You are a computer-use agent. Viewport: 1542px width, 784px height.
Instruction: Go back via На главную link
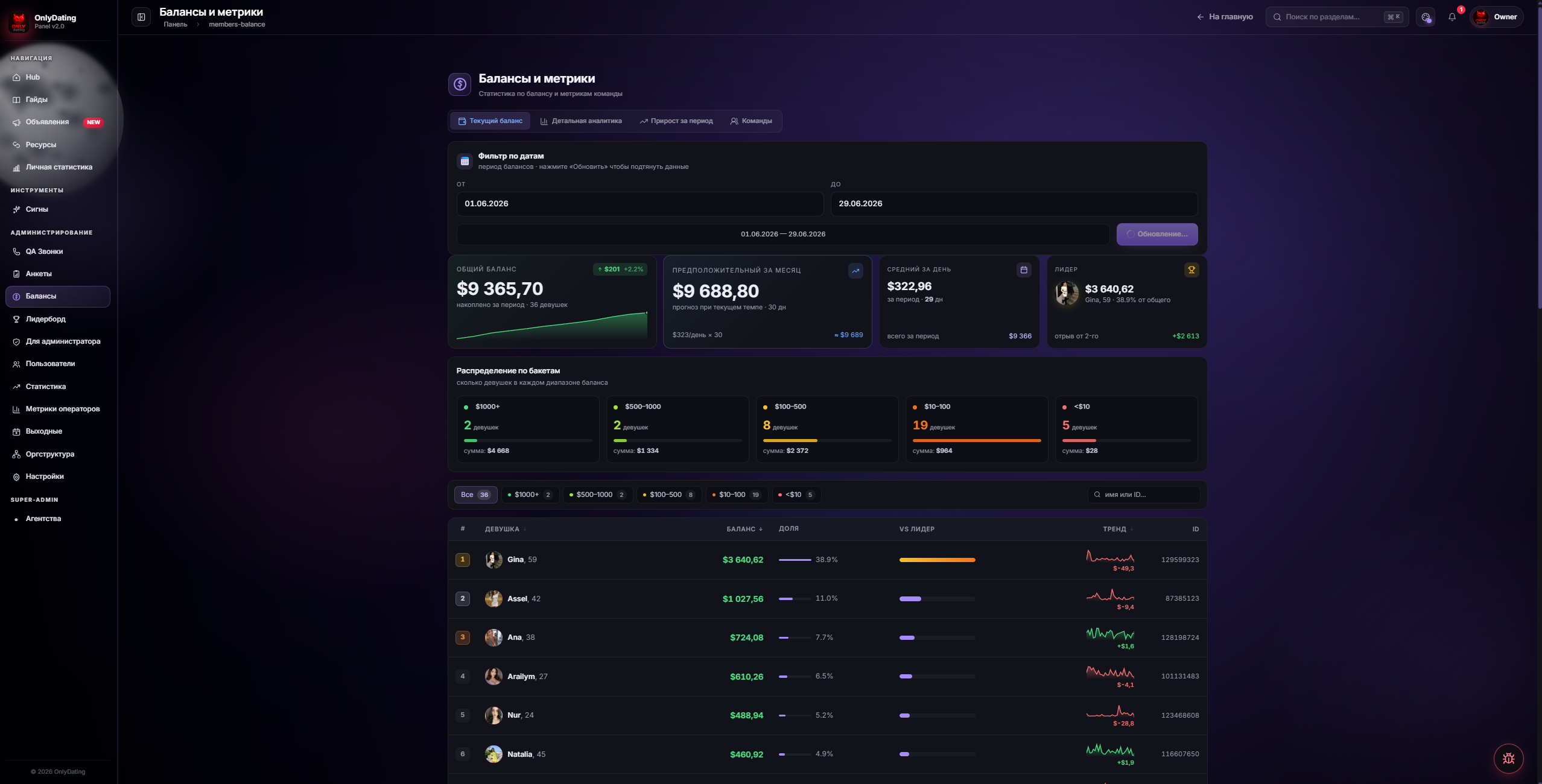[x=1225, y=17]
